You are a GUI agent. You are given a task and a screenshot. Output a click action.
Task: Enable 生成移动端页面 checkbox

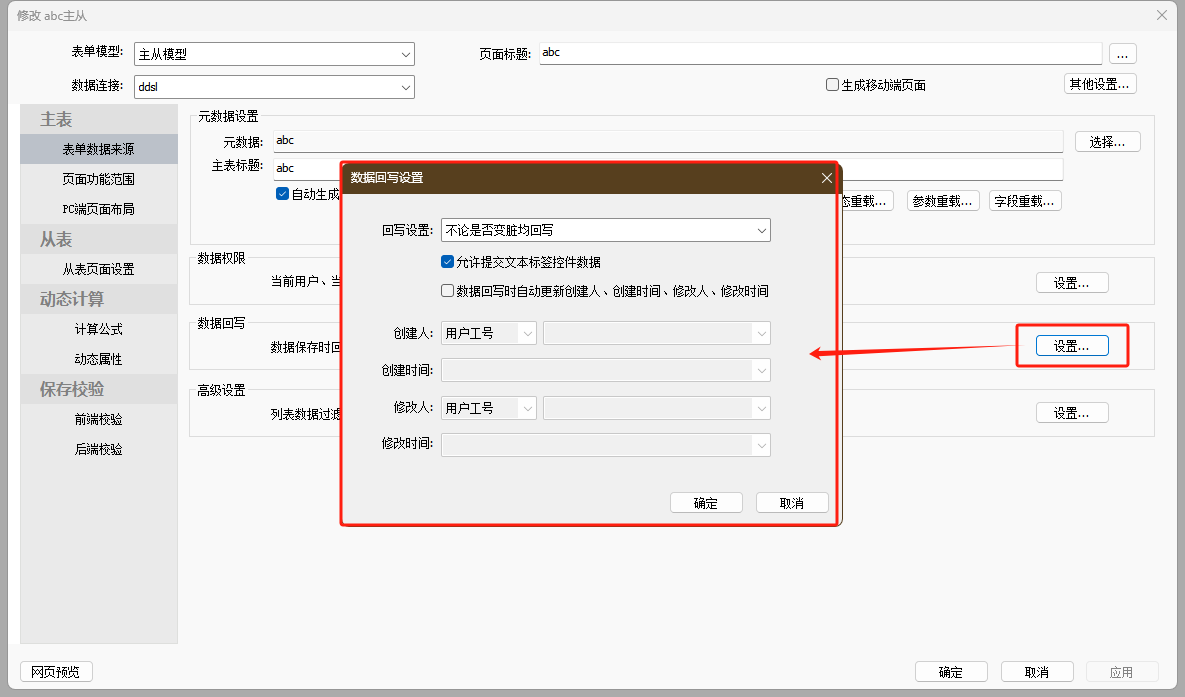tap(832, 85)
